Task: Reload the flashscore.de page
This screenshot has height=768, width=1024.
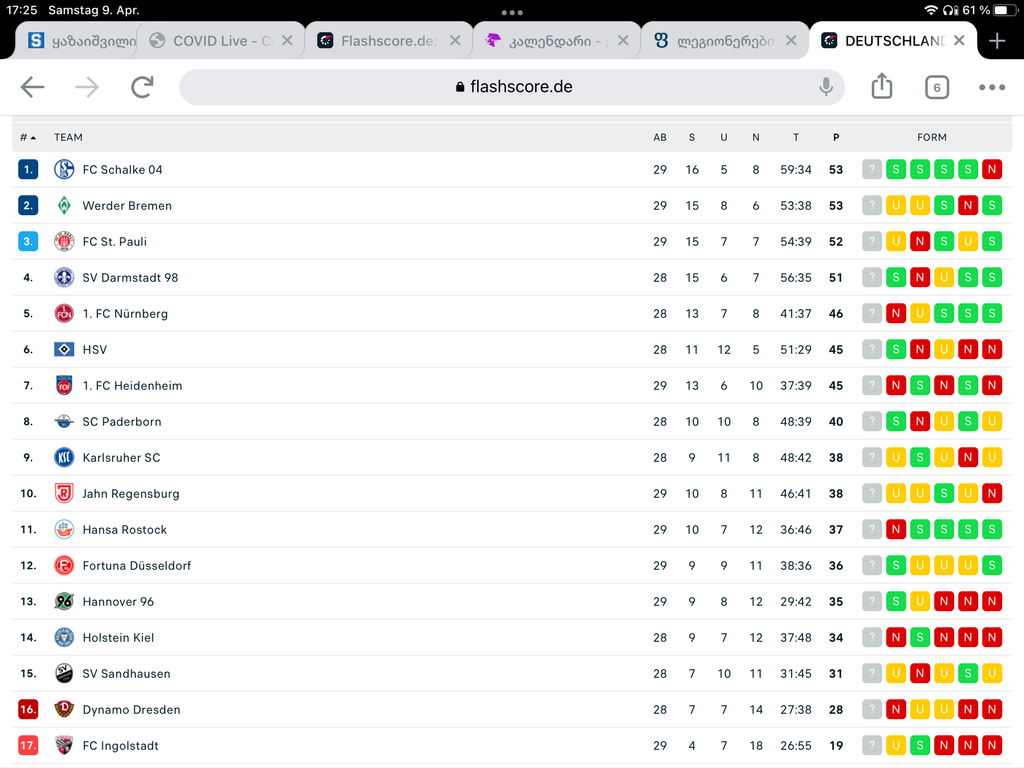Action: [x=142, y=87]
